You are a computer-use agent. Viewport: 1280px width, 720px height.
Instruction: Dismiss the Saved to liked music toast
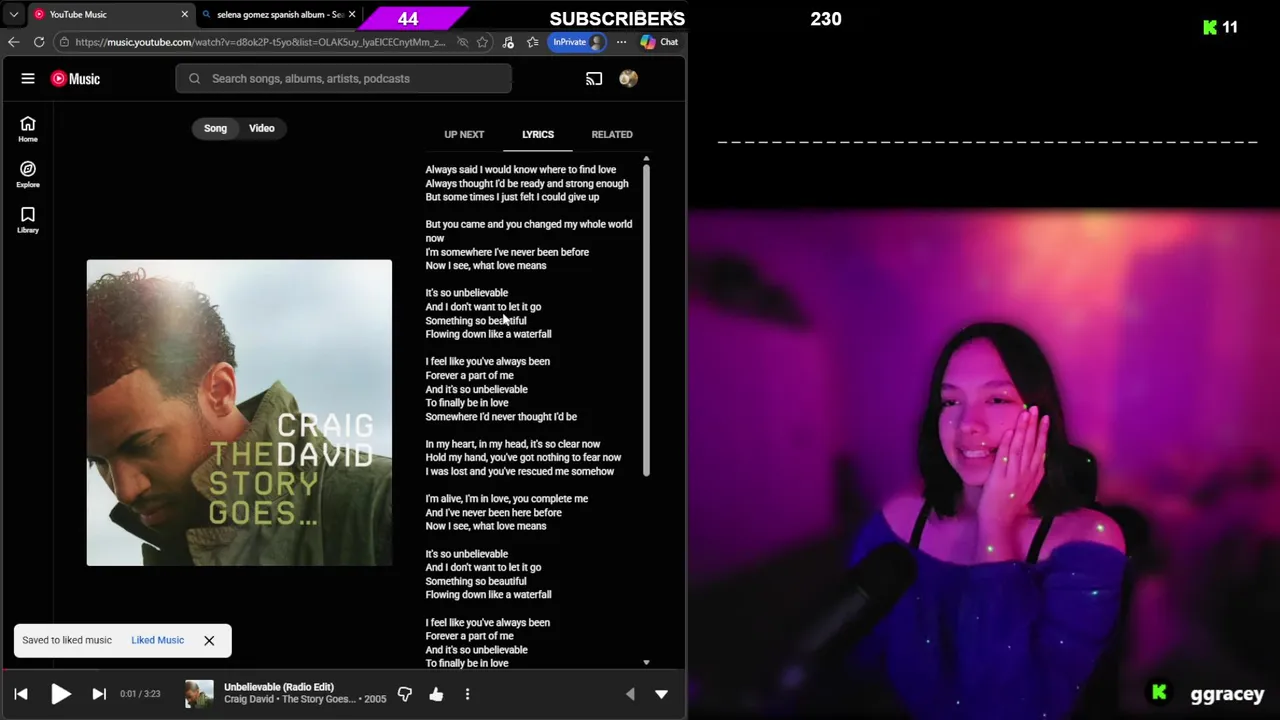coord(209,640)
